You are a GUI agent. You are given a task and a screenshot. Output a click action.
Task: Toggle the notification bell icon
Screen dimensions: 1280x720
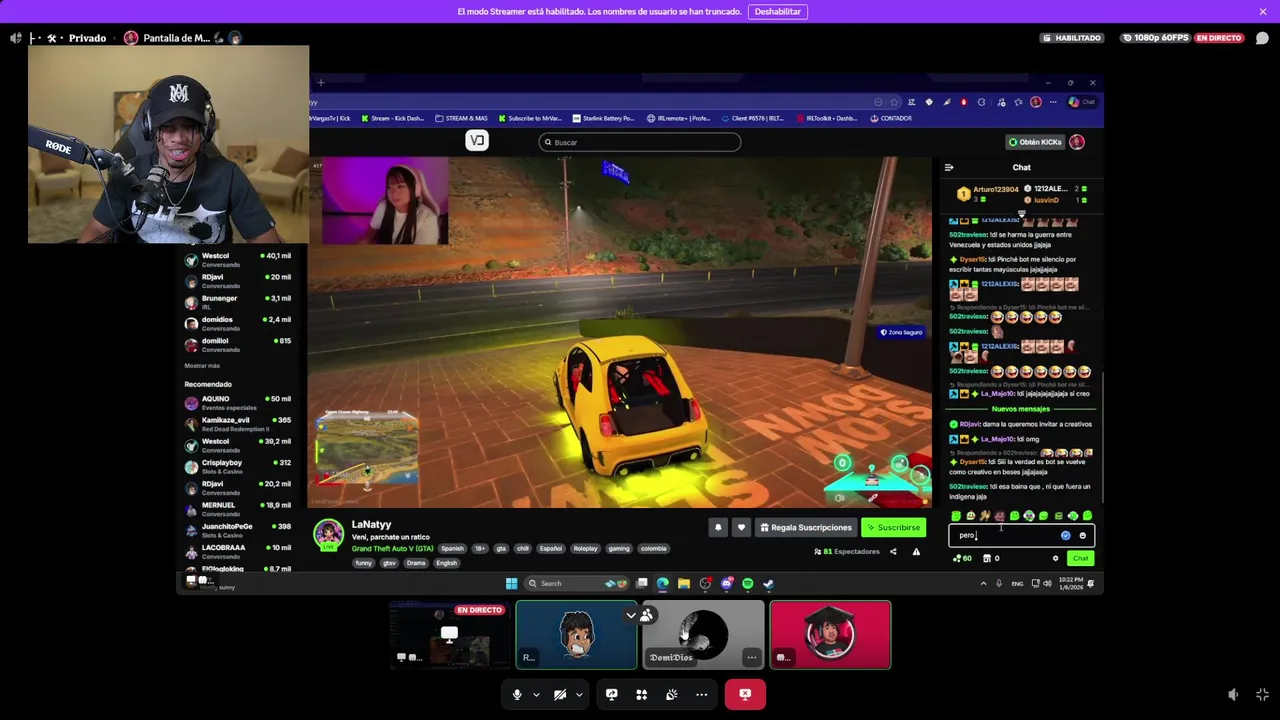(x=718, y=528)
